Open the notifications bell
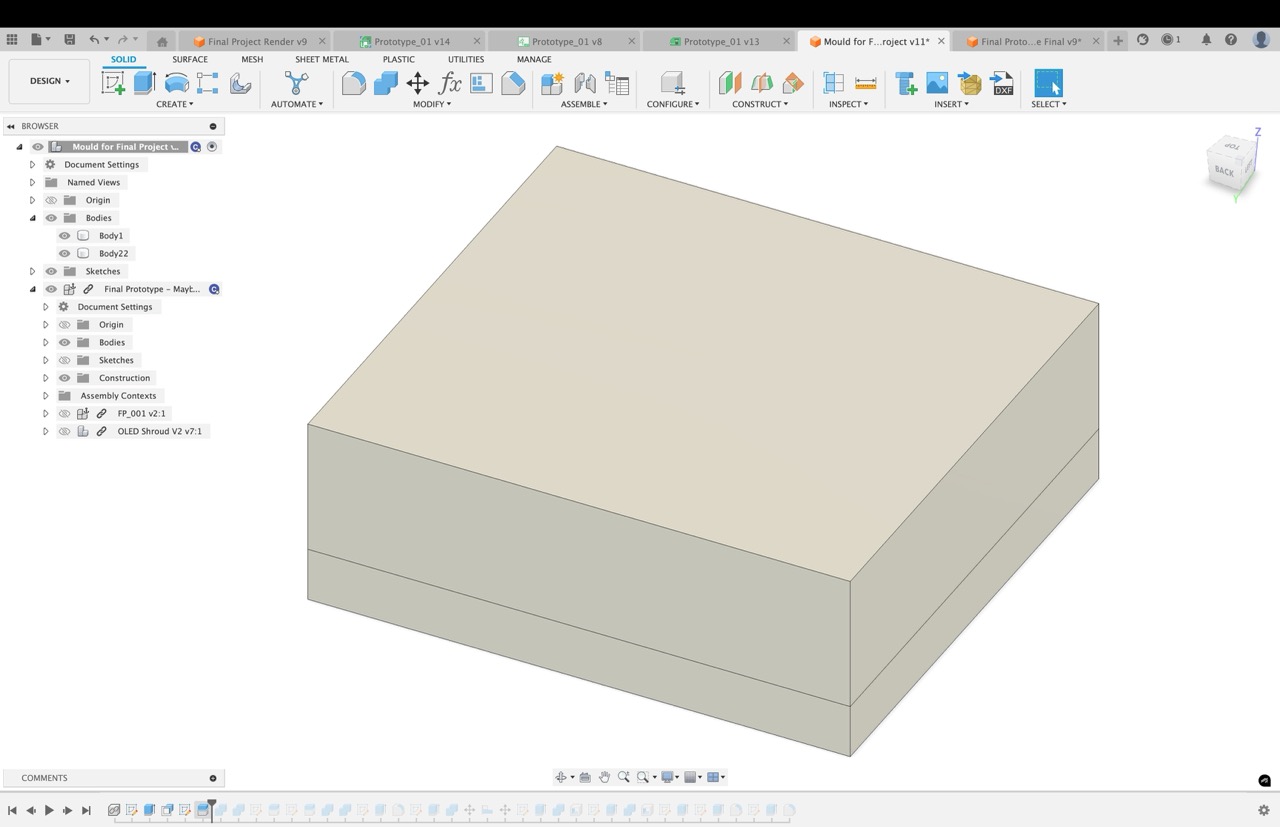 pyautogui.click(x=1206, y=40)
